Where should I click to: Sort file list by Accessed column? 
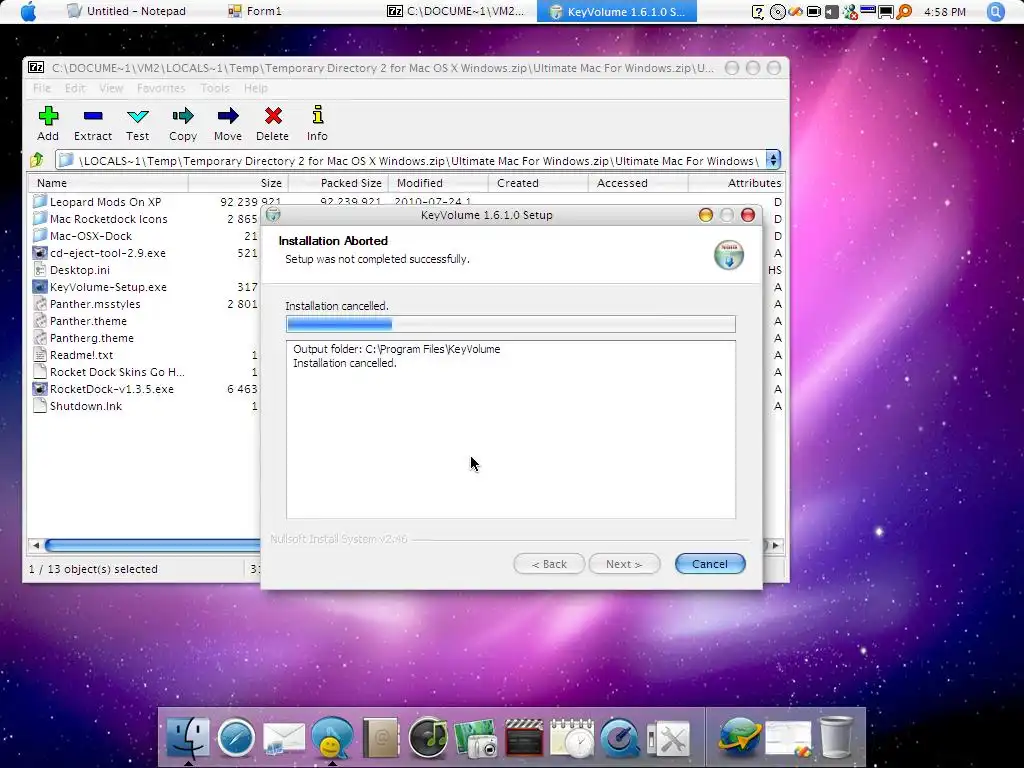point(638,183)
